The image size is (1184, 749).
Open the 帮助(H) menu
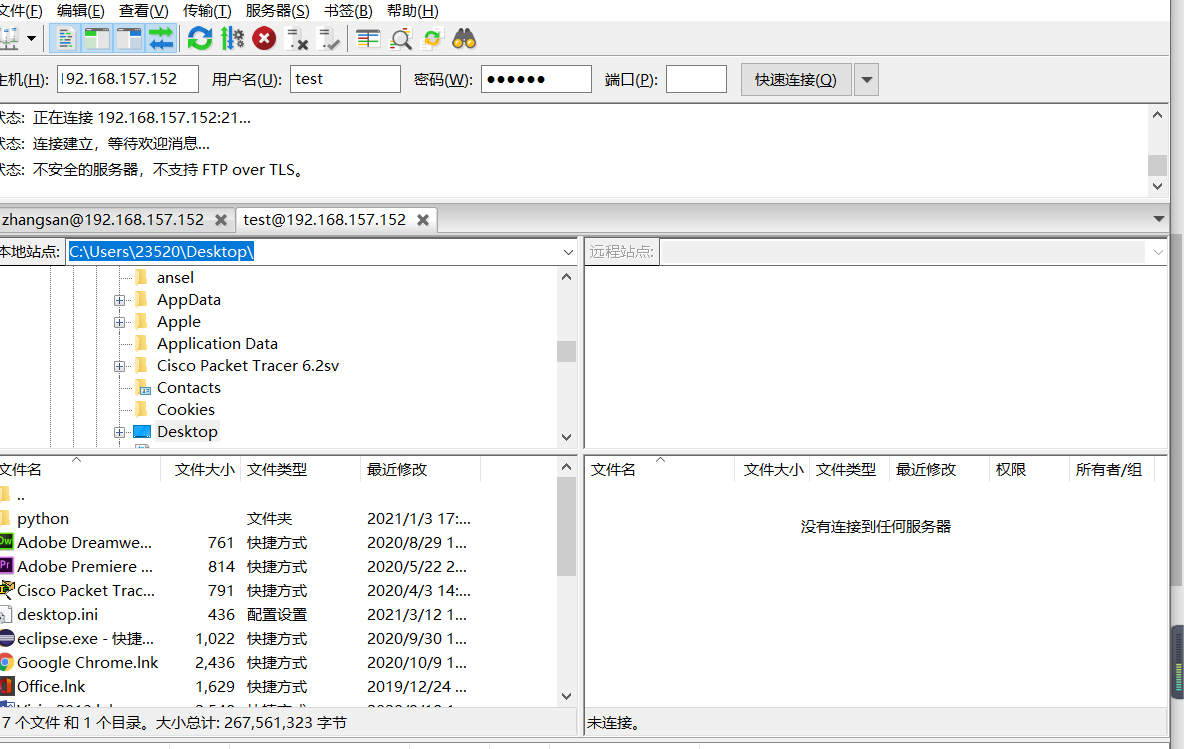click(412, 11)
